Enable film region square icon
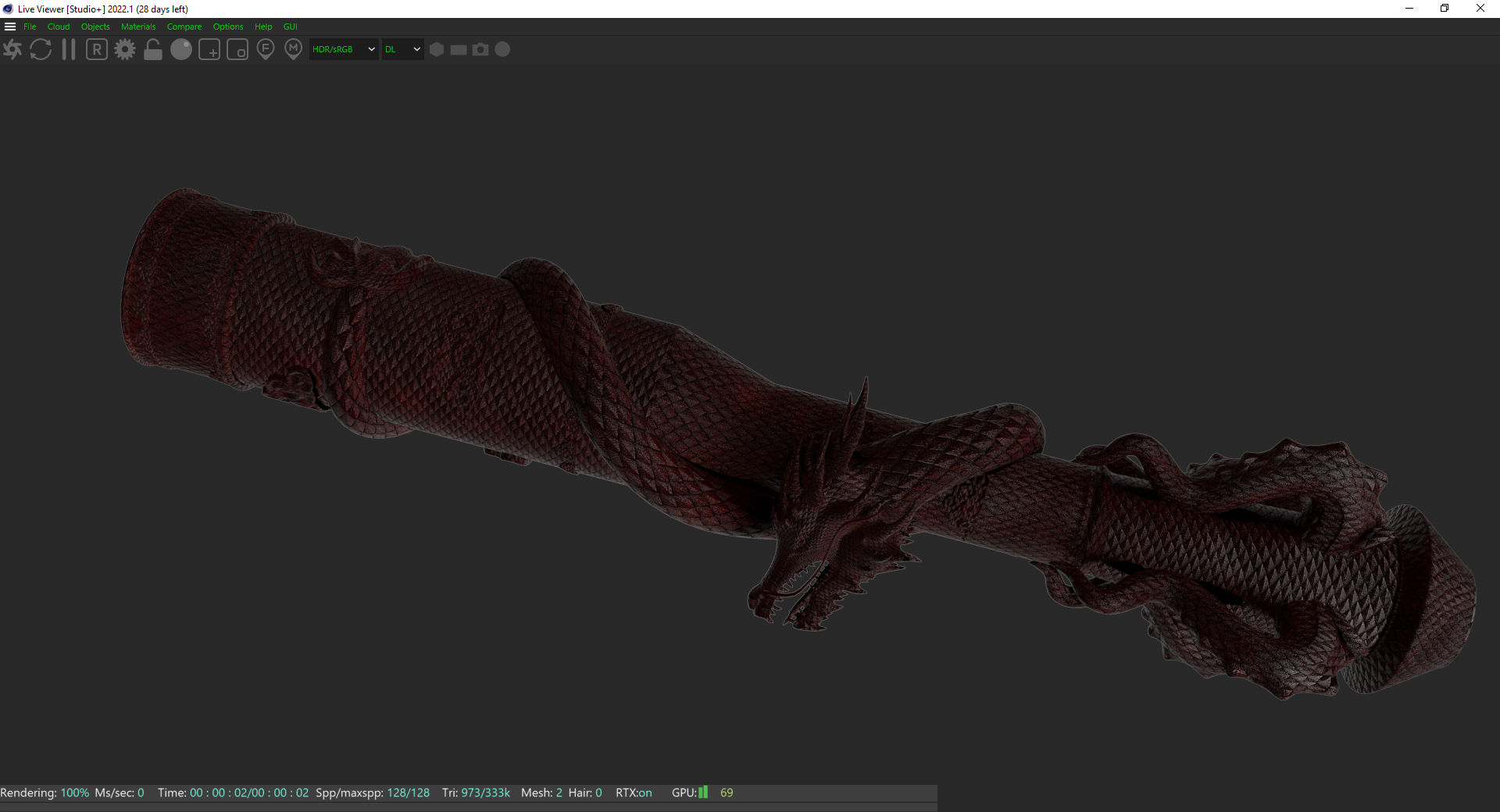 pyautogui.click(x=237, y=50)
